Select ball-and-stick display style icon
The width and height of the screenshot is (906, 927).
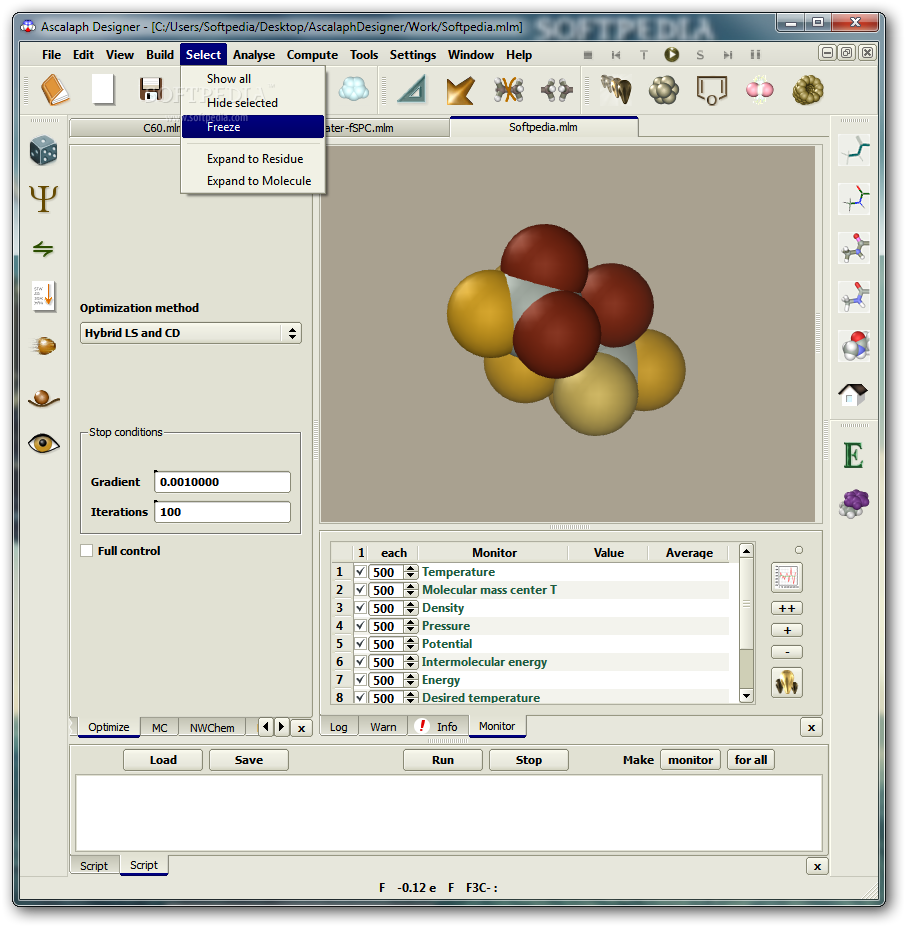855,248
